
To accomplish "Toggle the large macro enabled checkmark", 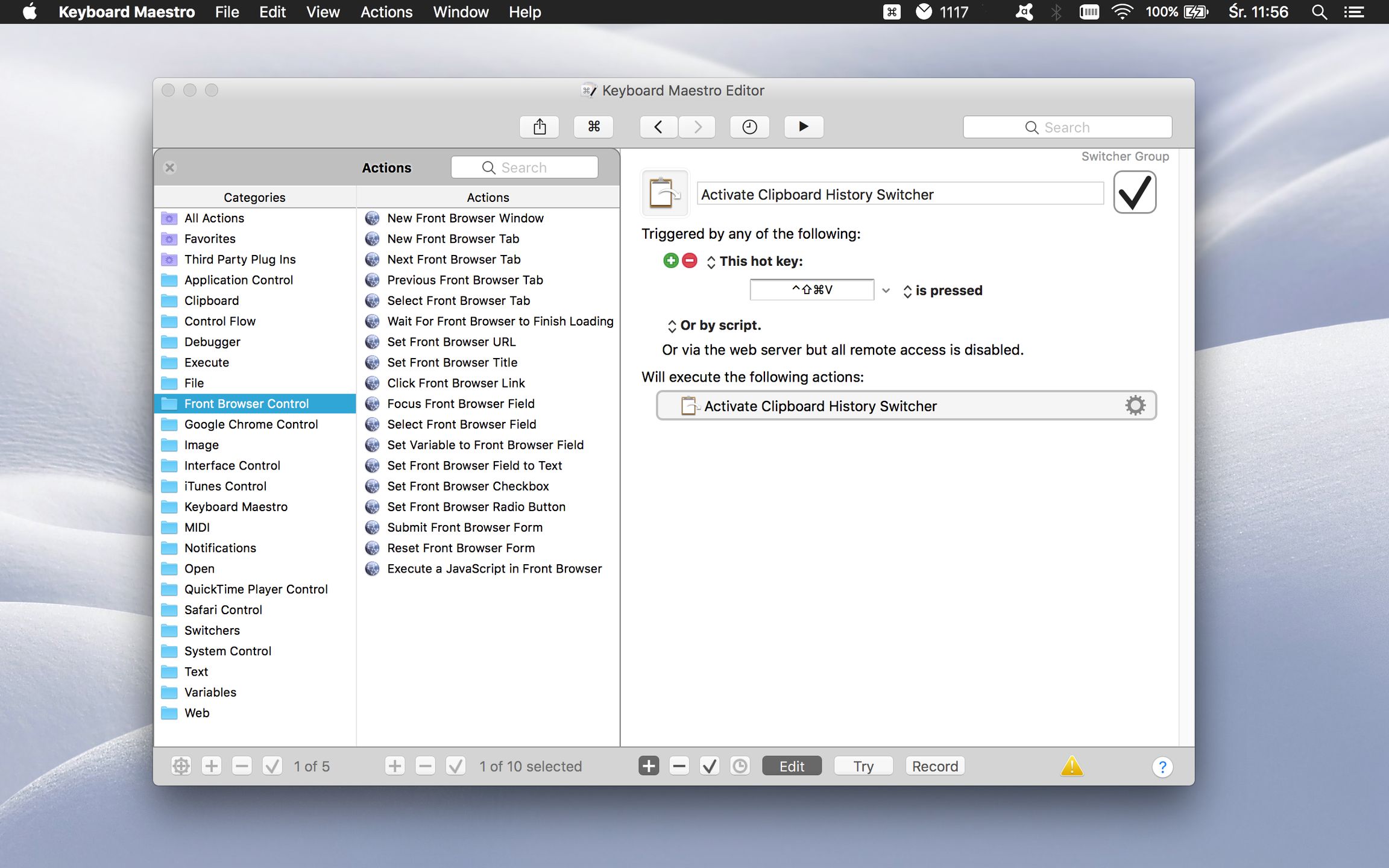I will click(1134, 193).
